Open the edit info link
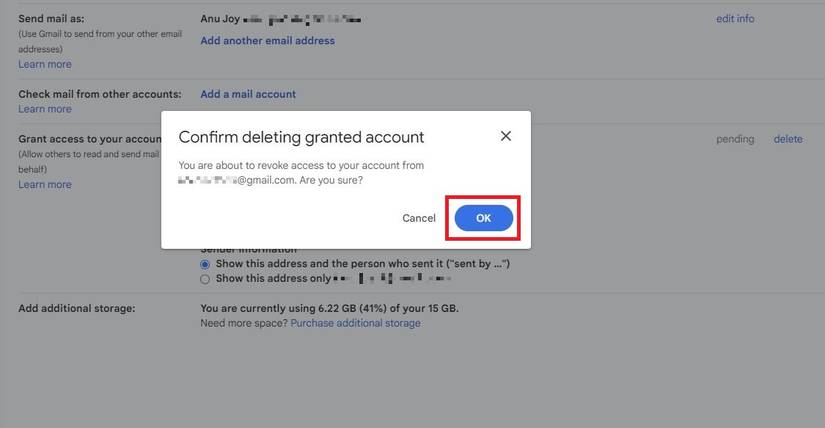This screenshot has width=825, height=428. pyautogui.click(x=735, y=19)
